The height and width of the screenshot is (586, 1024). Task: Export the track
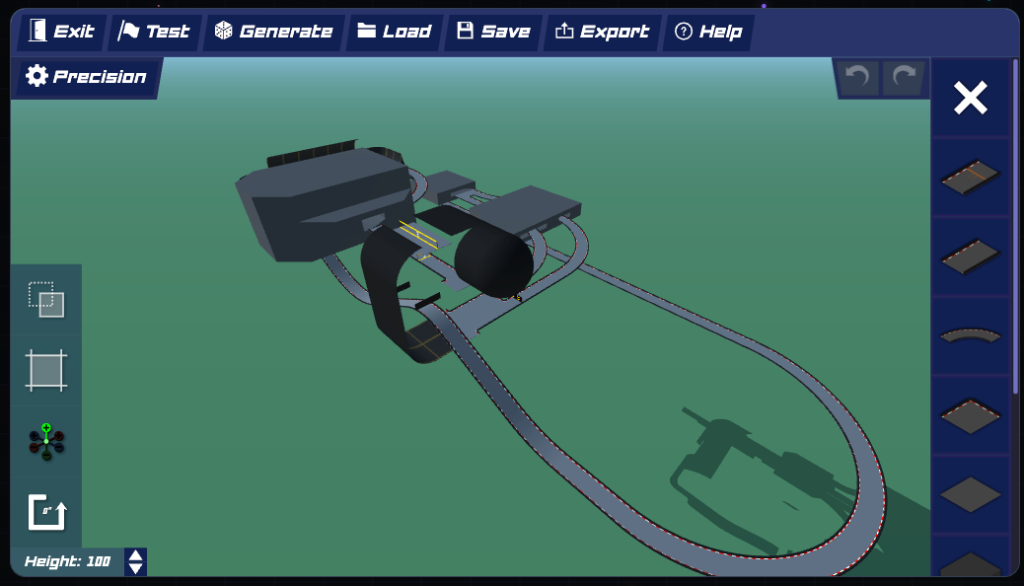[602, 32]
